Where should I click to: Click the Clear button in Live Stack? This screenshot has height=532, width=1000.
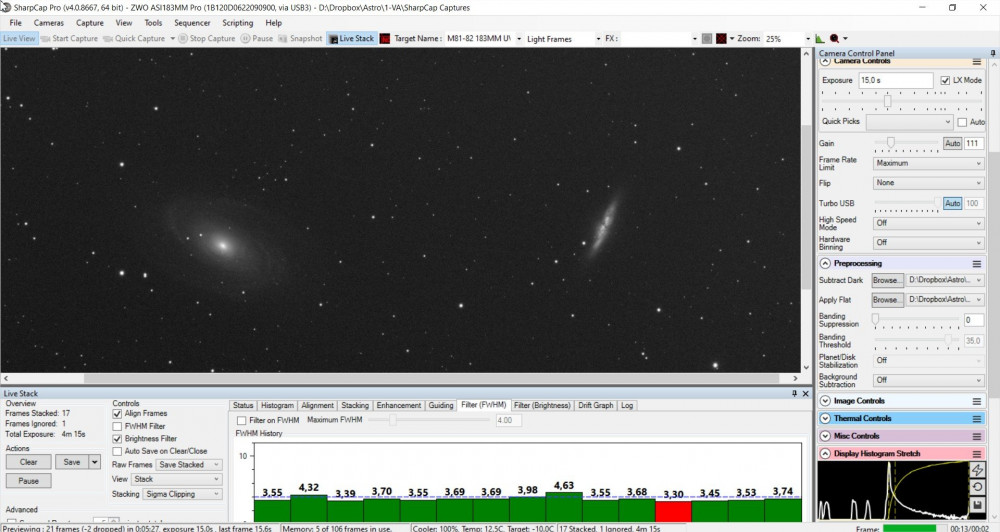pyautogui.click(x=29, y=462)
